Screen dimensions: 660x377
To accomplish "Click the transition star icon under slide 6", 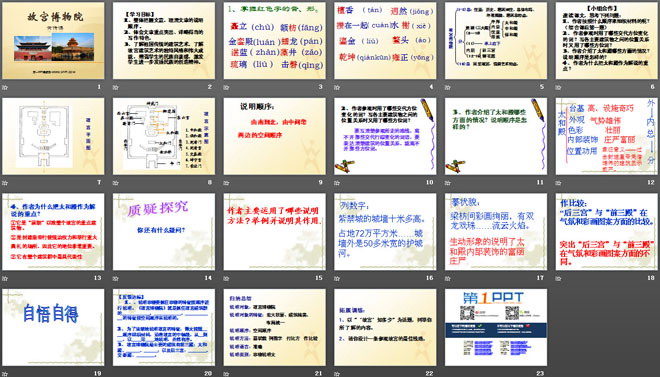I will (x=559, y=88).
